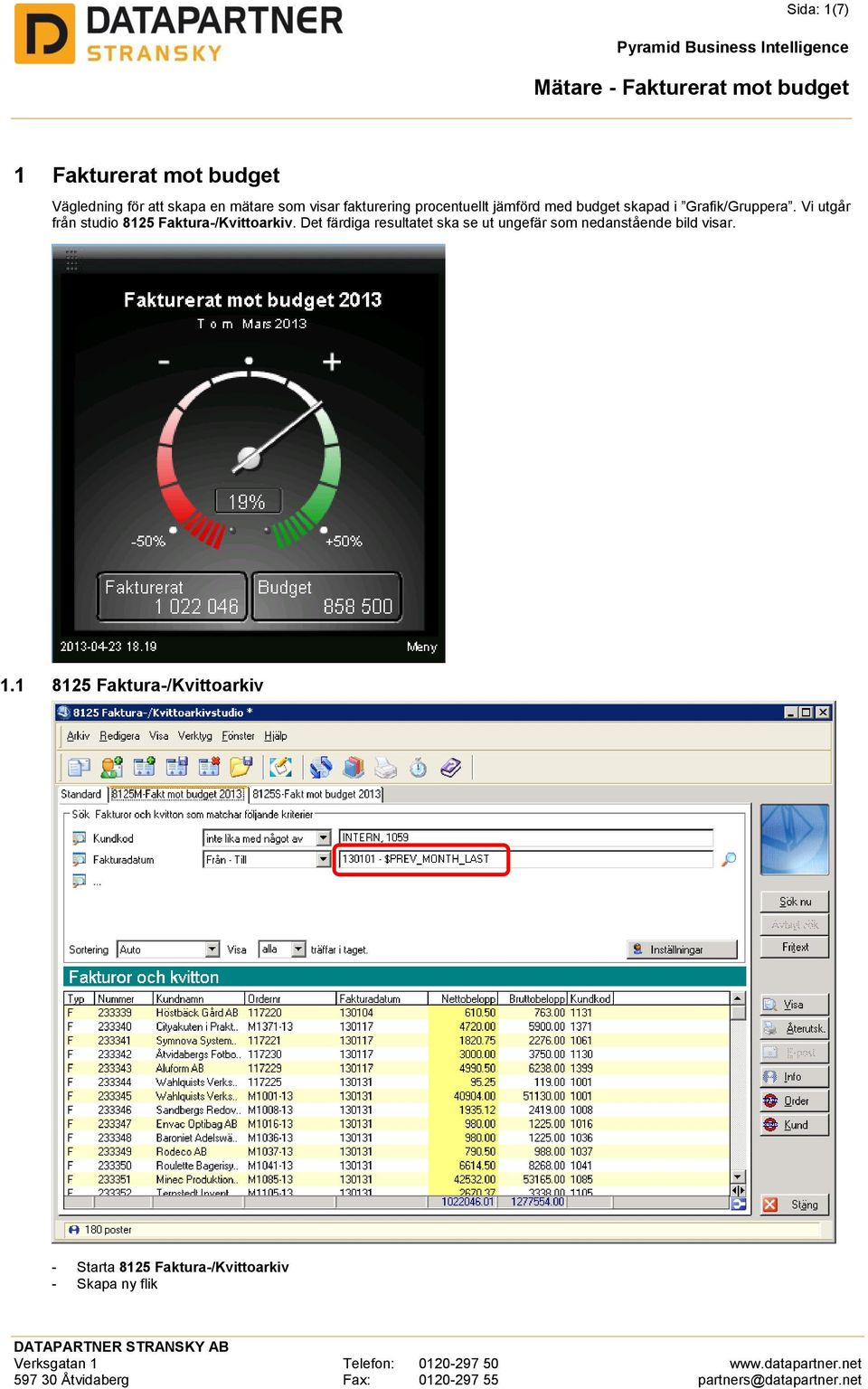The width and height of the screenshot is (868, 1389).
Task: Click the Info button
Action: (x=795, y=1077)
